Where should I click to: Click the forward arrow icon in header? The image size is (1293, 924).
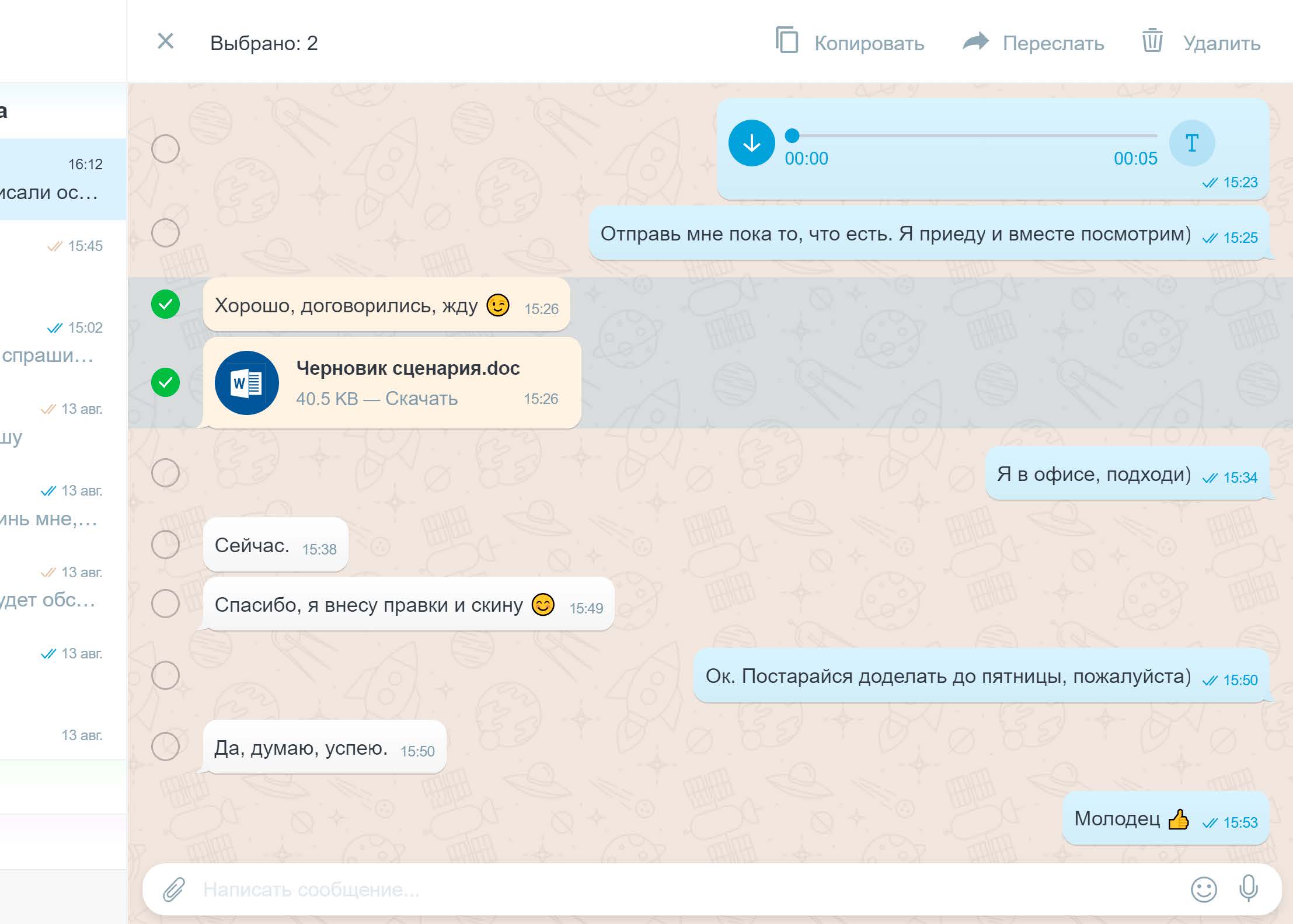click(975, 41)
